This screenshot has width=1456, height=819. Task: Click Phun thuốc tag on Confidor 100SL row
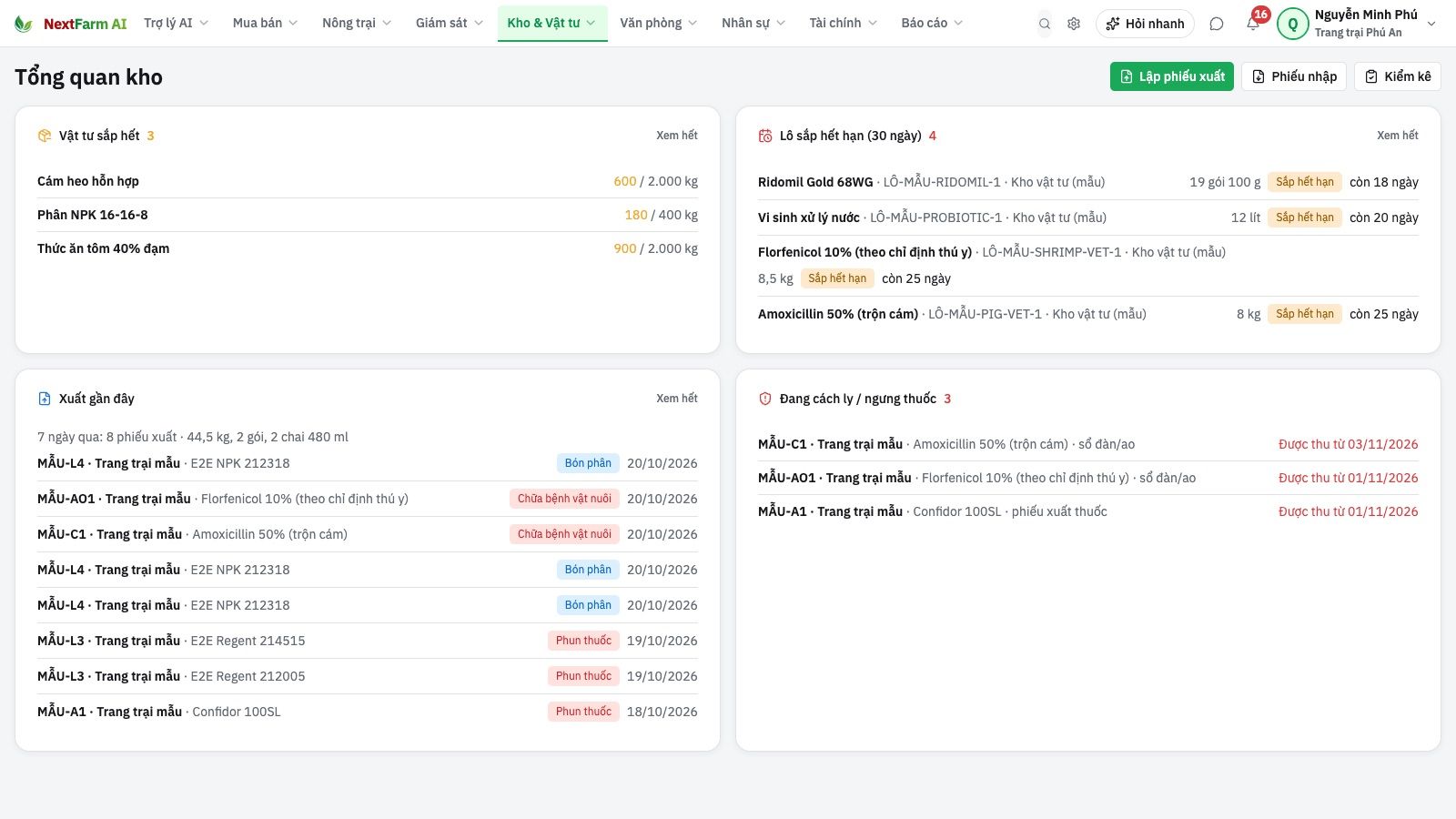coord(583,712)
